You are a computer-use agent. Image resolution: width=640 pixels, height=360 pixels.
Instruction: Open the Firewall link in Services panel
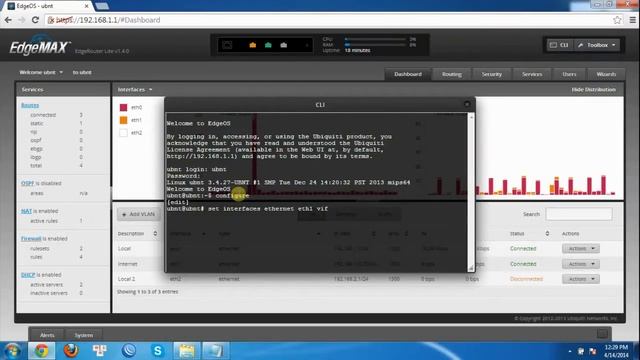tap(31, 238)
